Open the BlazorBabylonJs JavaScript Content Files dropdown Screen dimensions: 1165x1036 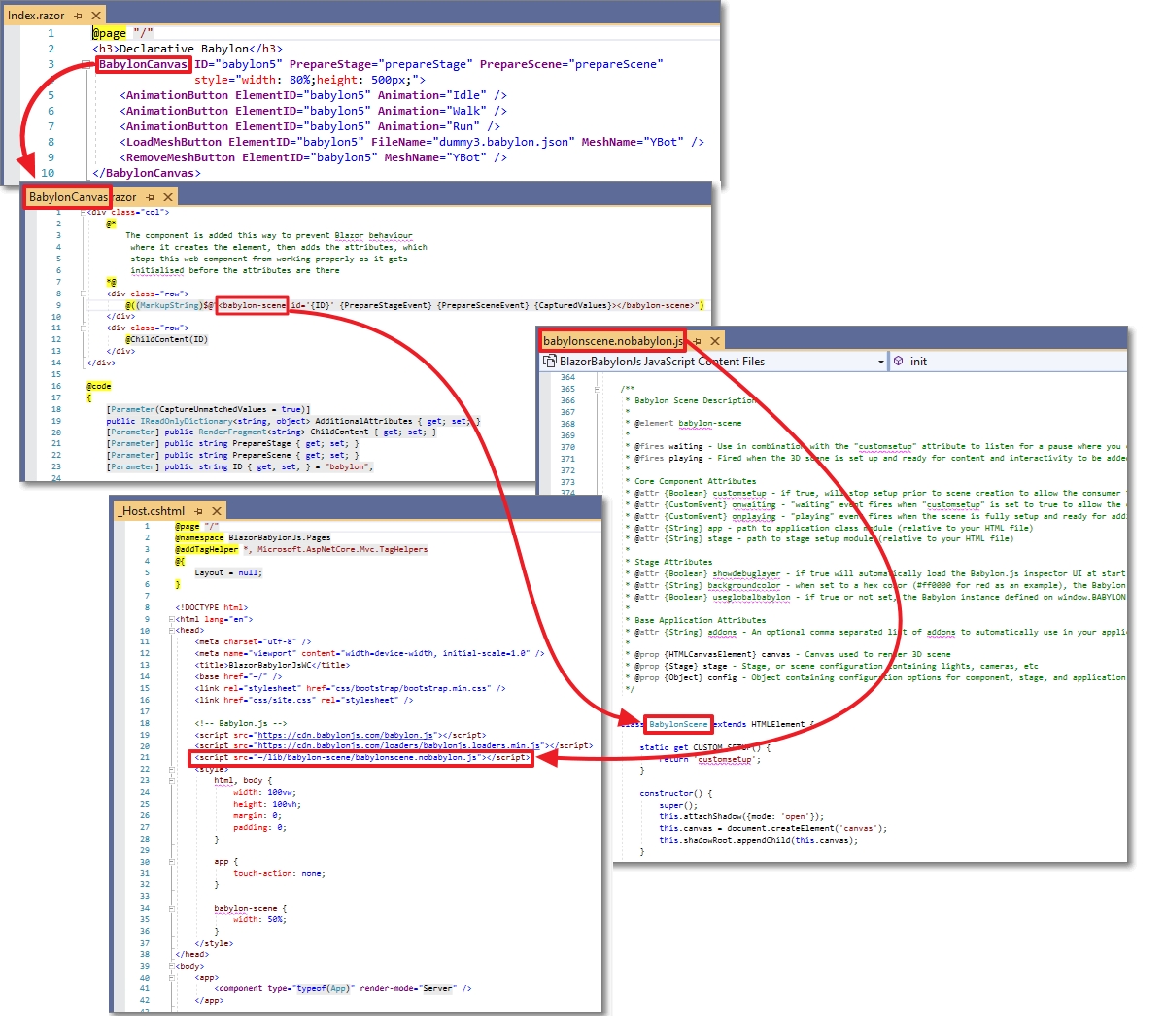pos(881,362)
